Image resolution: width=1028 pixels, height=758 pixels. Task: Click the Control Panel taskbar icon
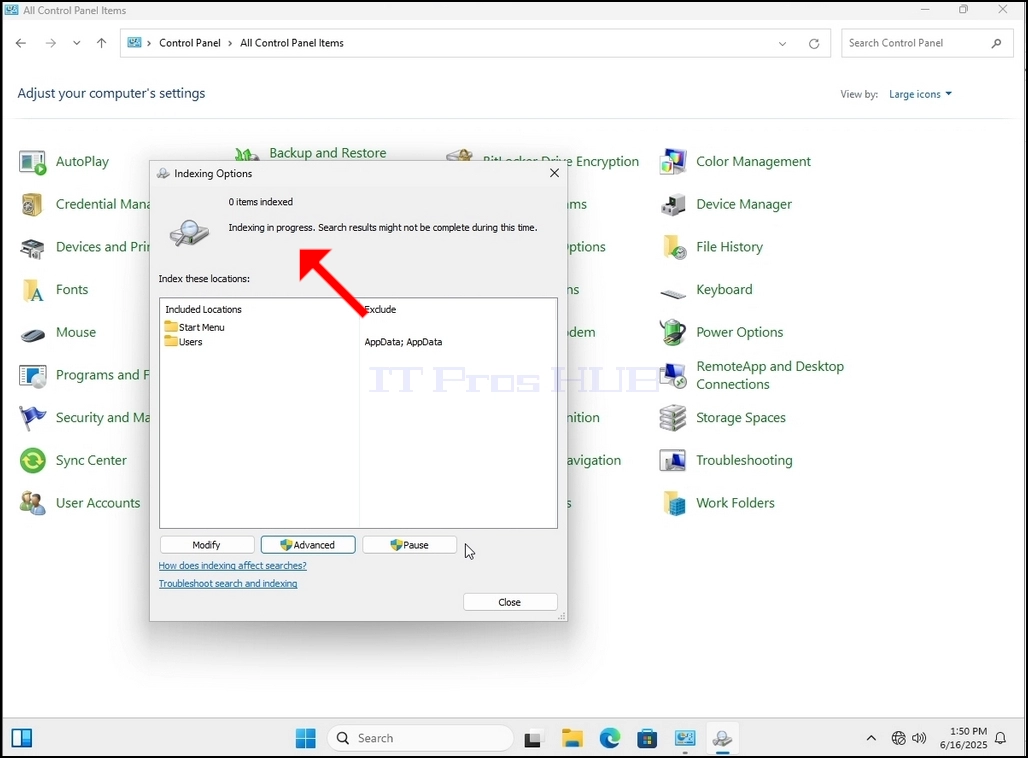coord(685,738)
